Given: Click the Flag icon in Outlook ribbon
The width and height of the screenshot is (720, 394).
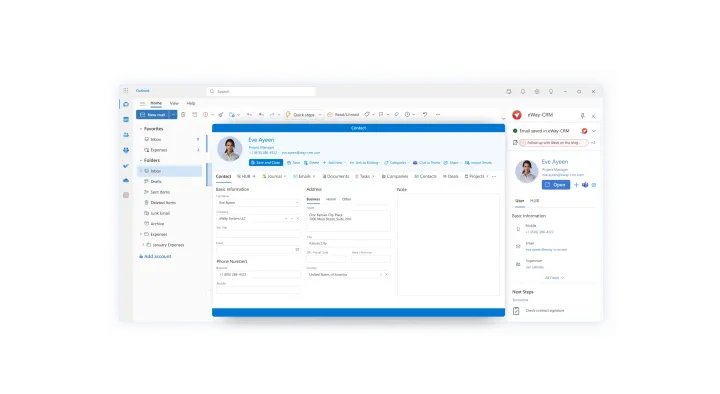Looking at the screenshot, I should 381,114.
